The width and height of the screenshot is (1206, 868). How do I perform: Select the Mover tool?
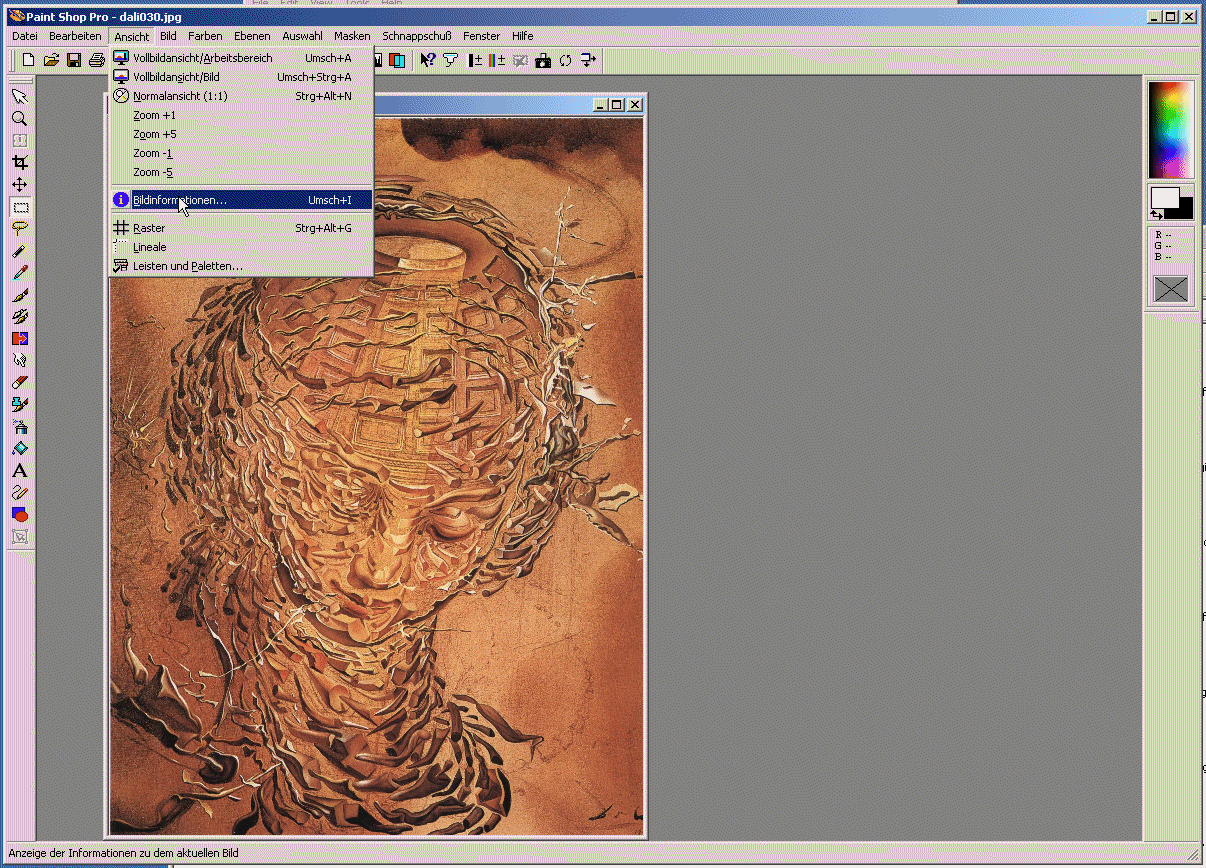pyautogui.click(x=20, y=184)
